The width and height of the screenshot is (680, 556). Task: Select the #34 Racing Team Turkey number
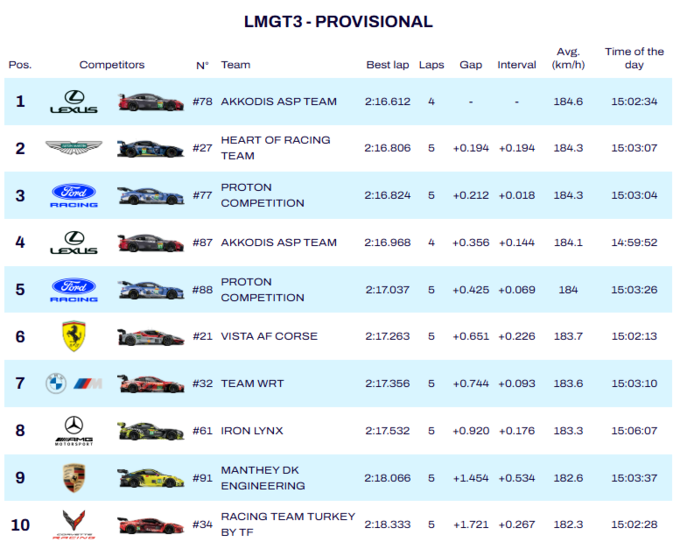point(203,525)
